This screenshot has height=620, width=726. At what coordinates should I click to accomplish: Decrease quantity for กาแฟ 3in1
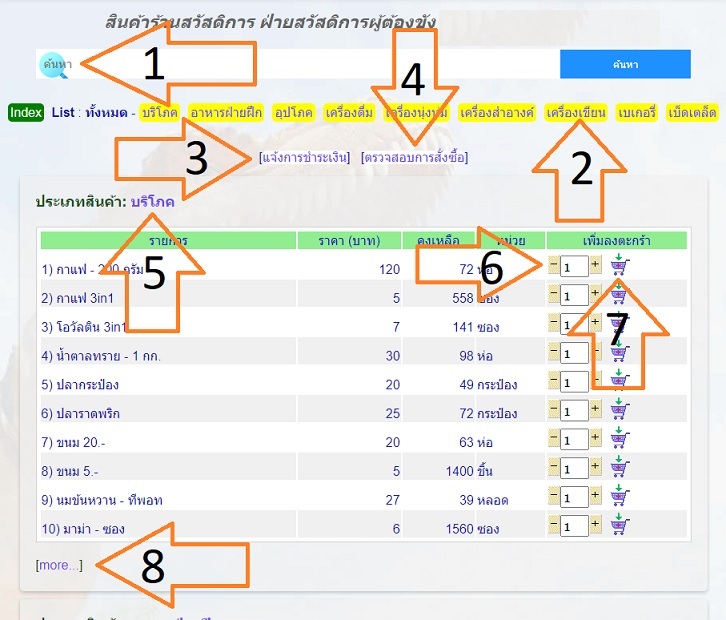554,295
